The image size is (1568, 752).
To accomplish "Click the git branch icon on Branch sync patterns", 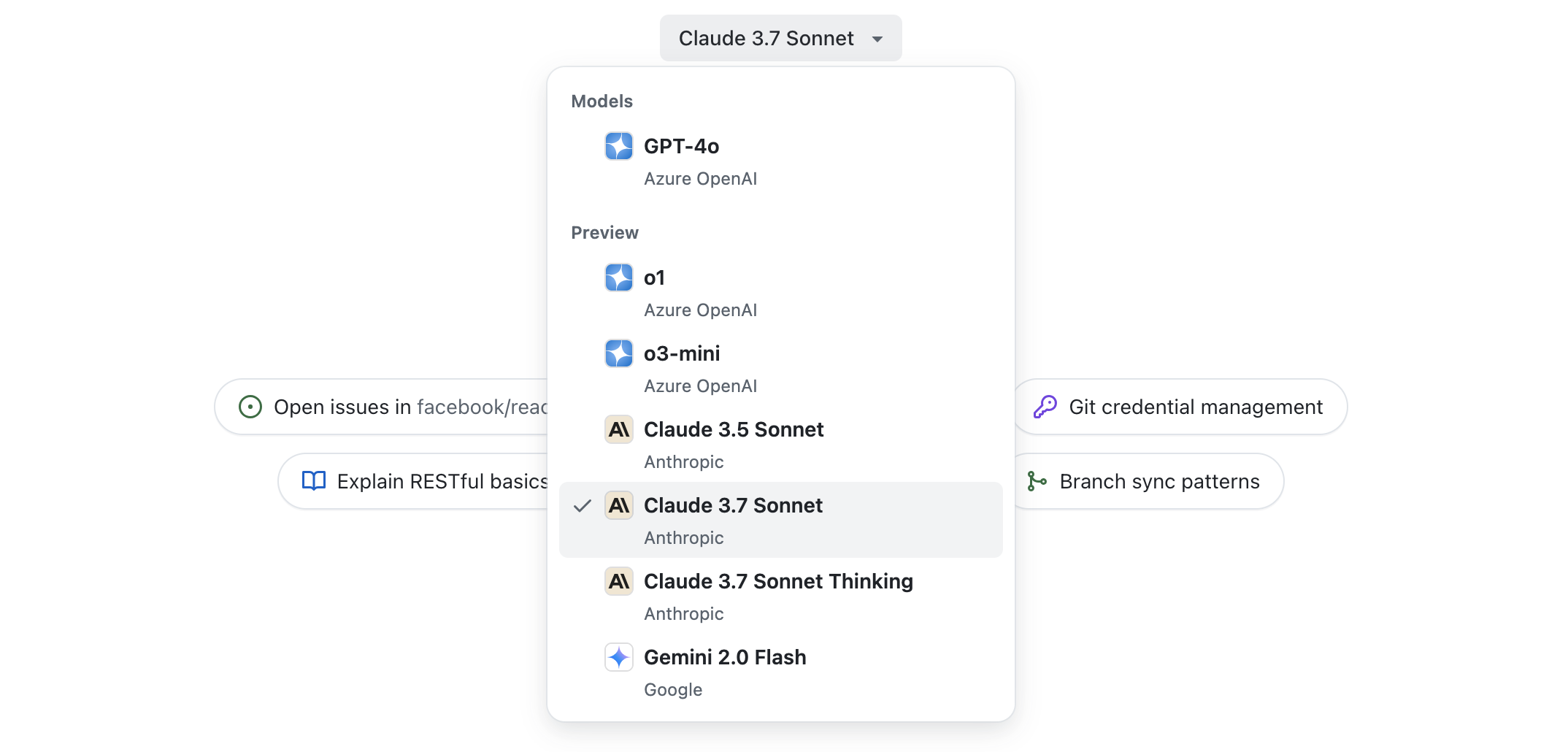I will pos(1037,481).
